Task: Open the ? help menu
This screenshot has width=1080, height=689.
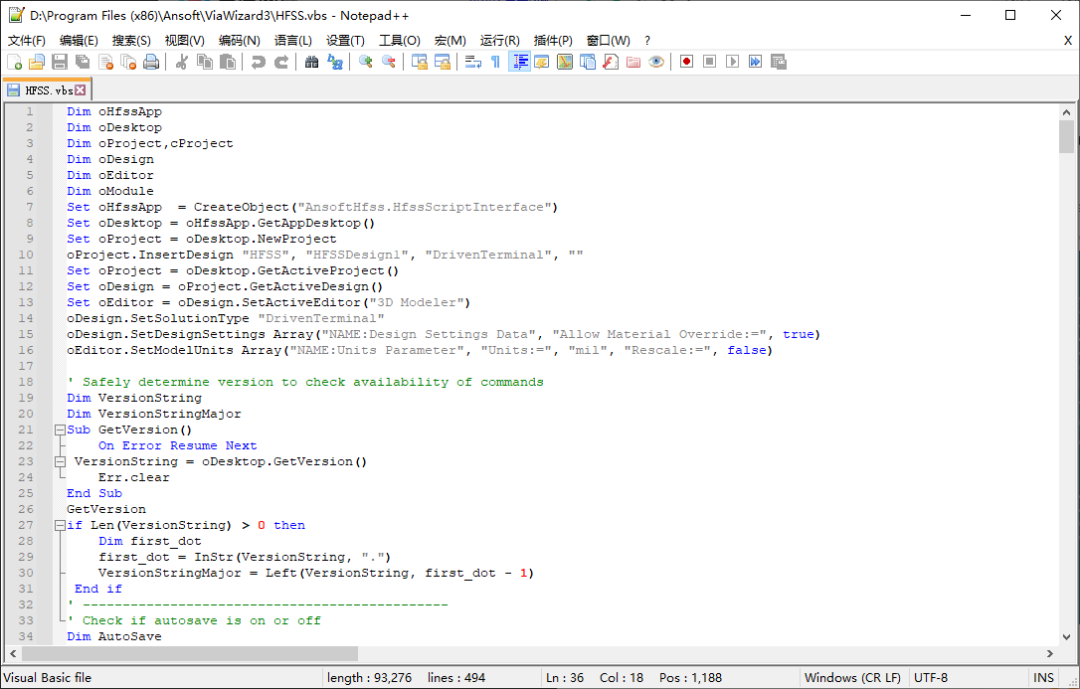Action: [647, 41]
